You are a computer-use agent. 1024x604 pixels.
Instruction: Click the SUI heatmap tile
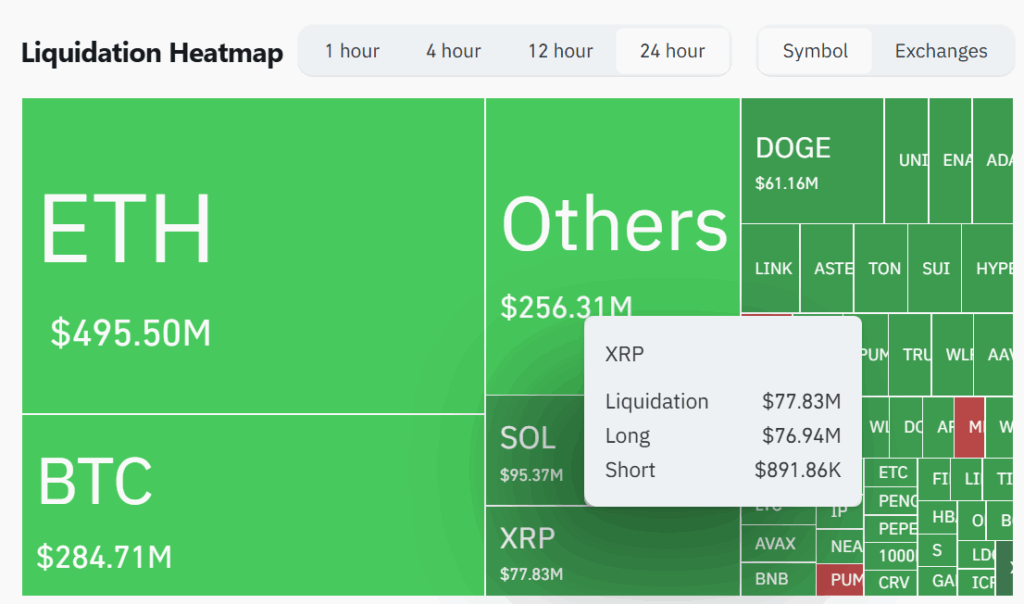pos(934,268)
